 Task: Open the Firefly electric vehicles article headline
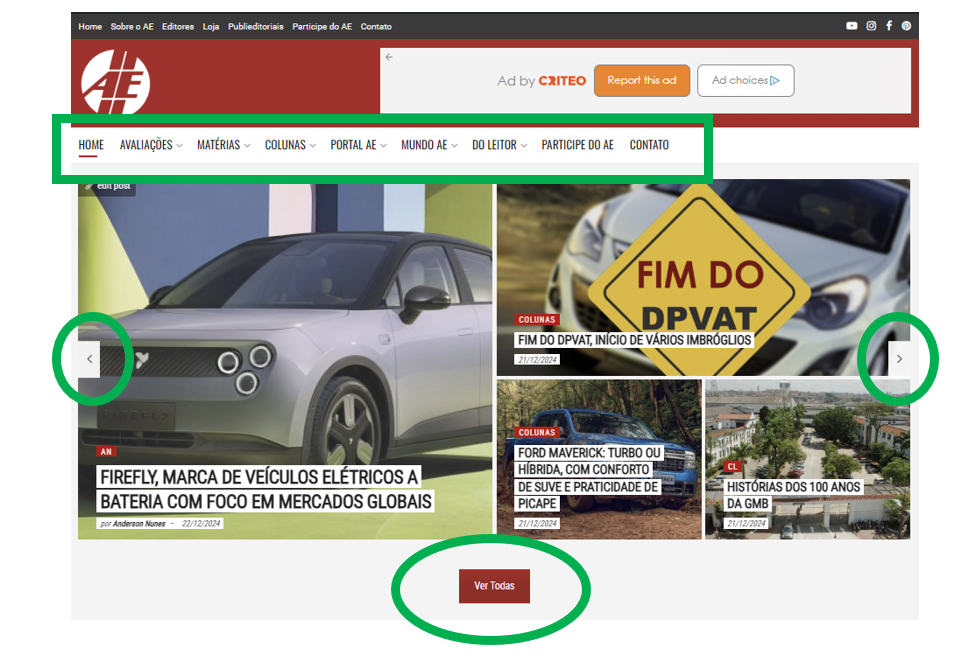265,488
